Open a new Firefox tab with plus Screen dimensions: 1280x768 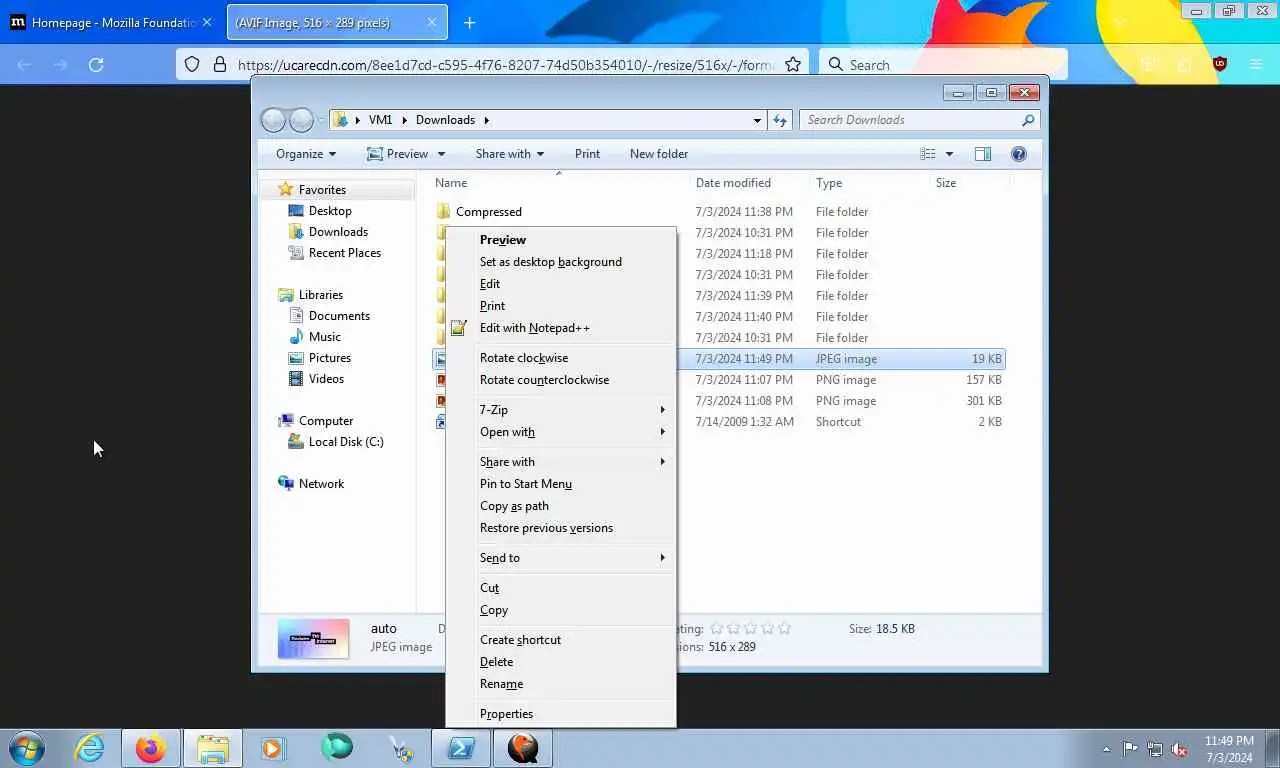click(469, 22)
